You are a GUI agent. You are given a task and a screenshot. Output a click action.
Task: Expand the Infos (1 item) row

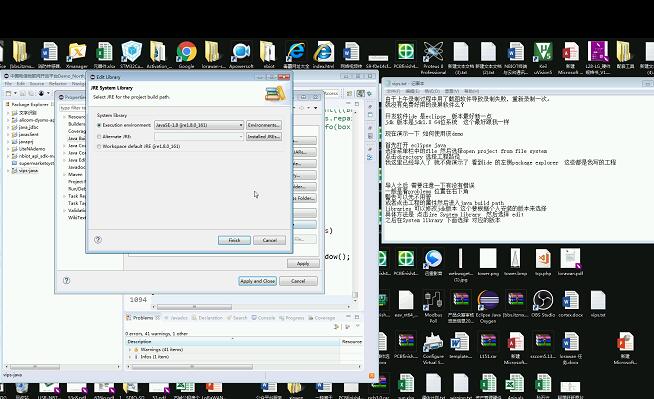[x=130, y=357]
